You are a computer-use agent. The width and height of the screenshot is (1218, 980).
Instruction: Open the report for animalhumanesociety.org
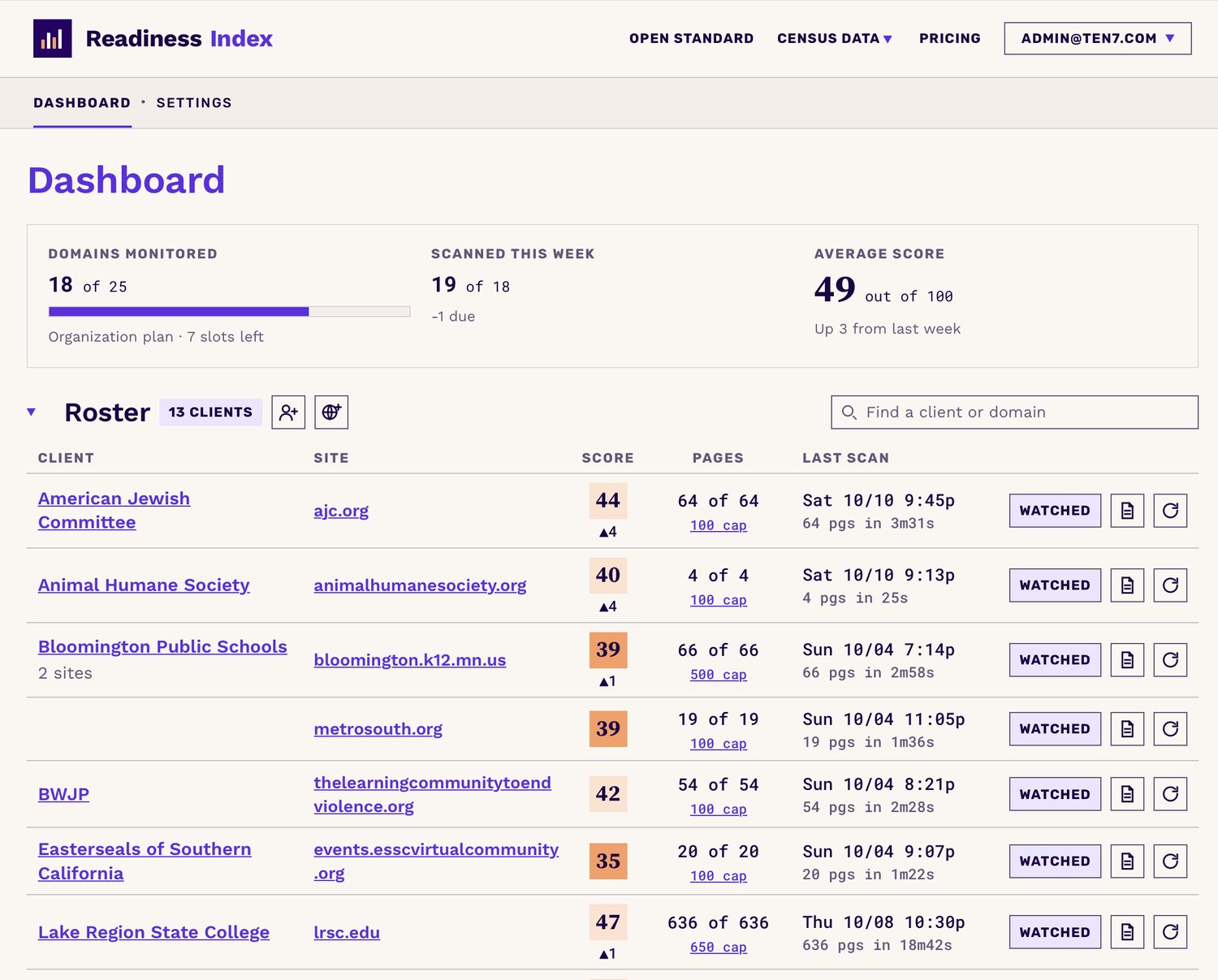tap(1127, 585)
